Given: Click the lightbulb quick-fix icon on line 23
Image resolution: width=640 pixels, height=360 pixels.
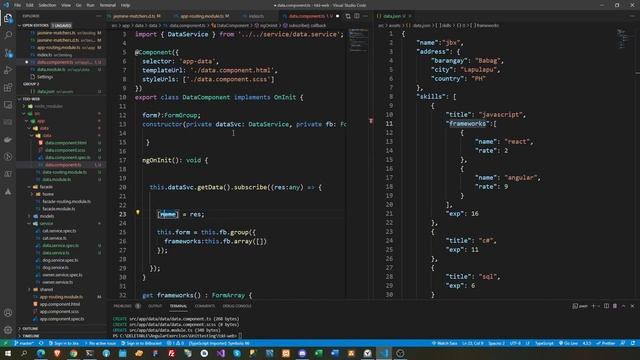Looking at the screenshot, I should coord(138,213).
